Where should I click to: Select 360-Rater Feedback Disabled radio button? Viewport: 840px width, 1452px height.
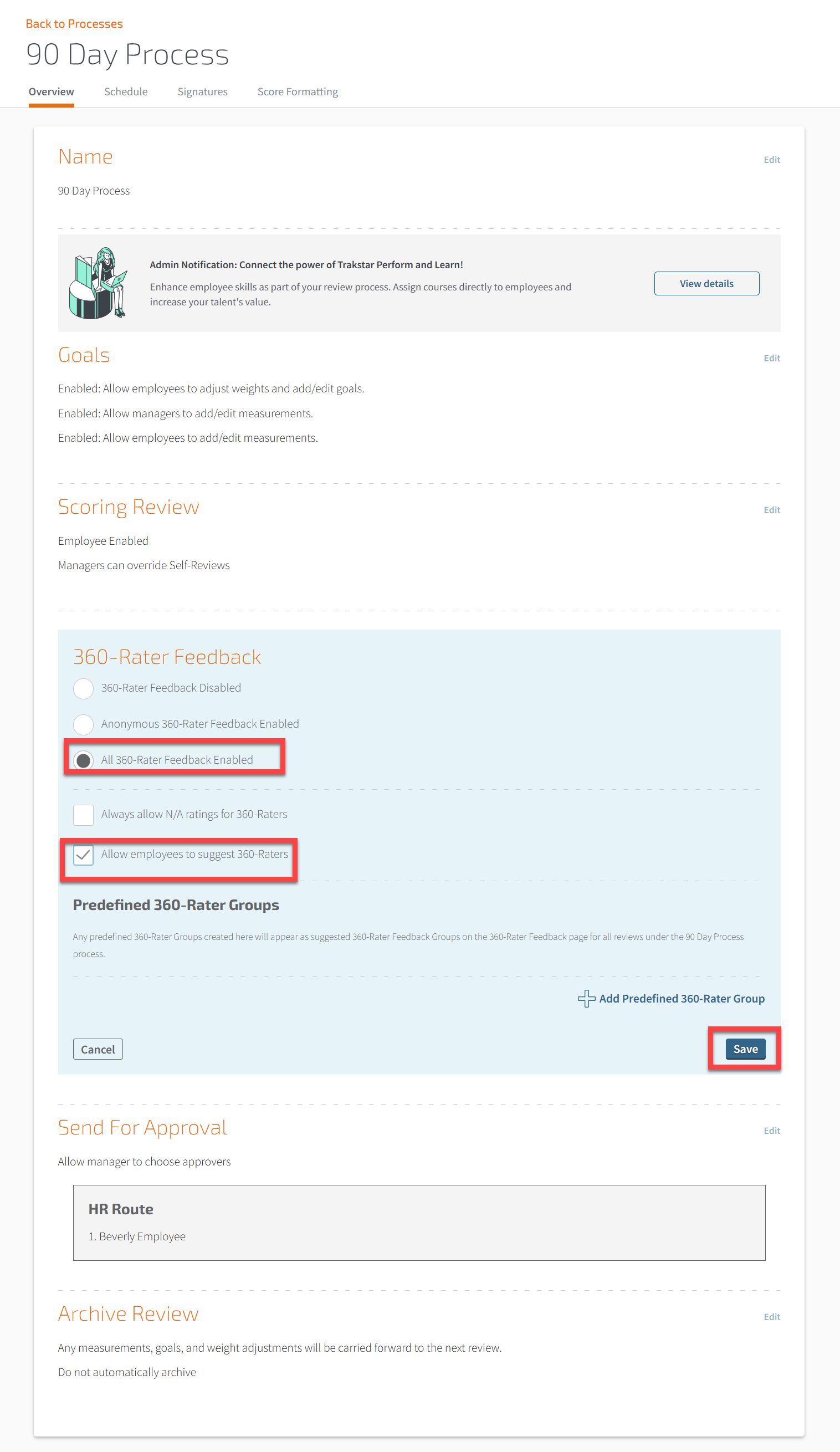[84, 688]
